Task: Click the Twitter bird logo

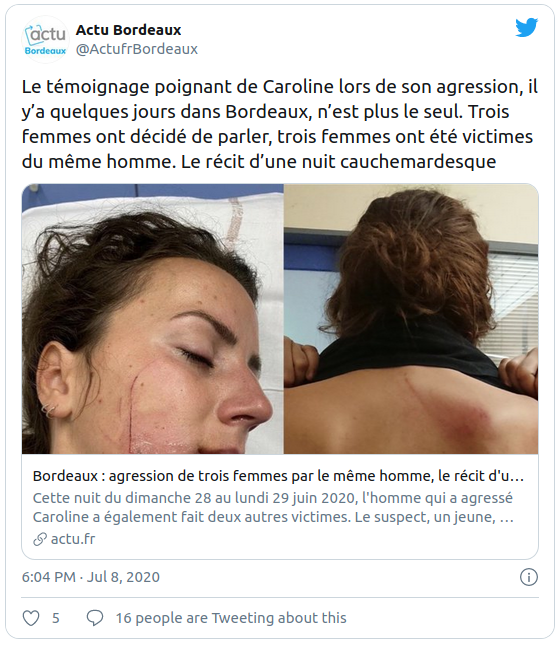Action: pyautogui.click(x=527, y=28)
